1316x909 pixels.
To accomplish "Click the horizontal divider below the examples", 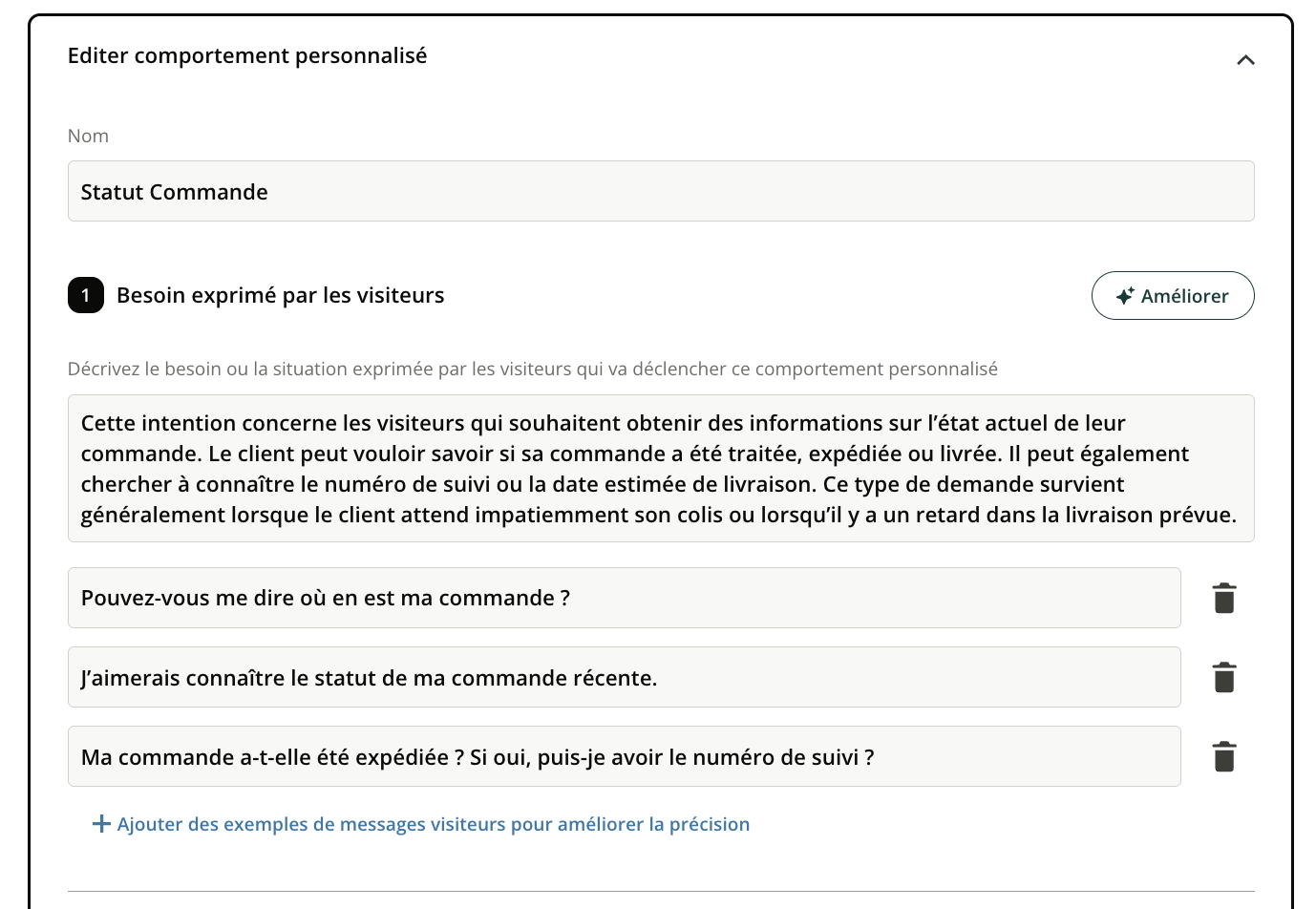I will [x=660, y=892].
